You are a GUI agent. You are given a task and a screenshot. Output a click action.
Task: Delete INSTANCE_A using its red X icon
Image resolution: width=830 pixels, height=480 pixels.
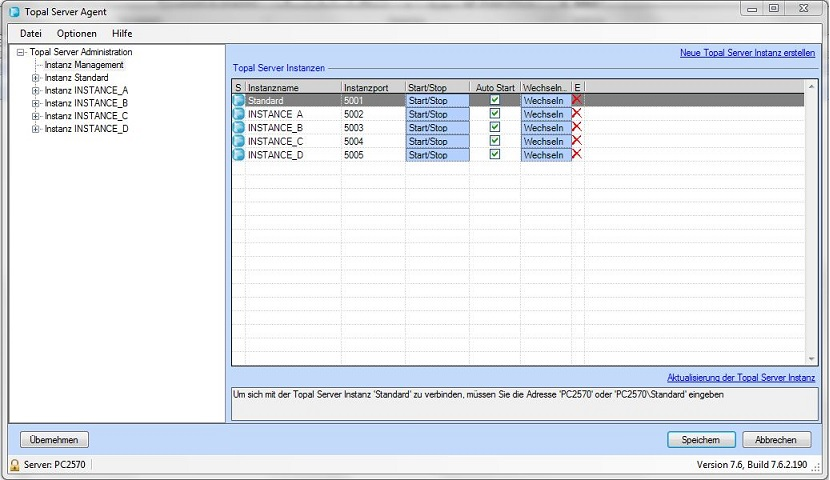point(577,114)
